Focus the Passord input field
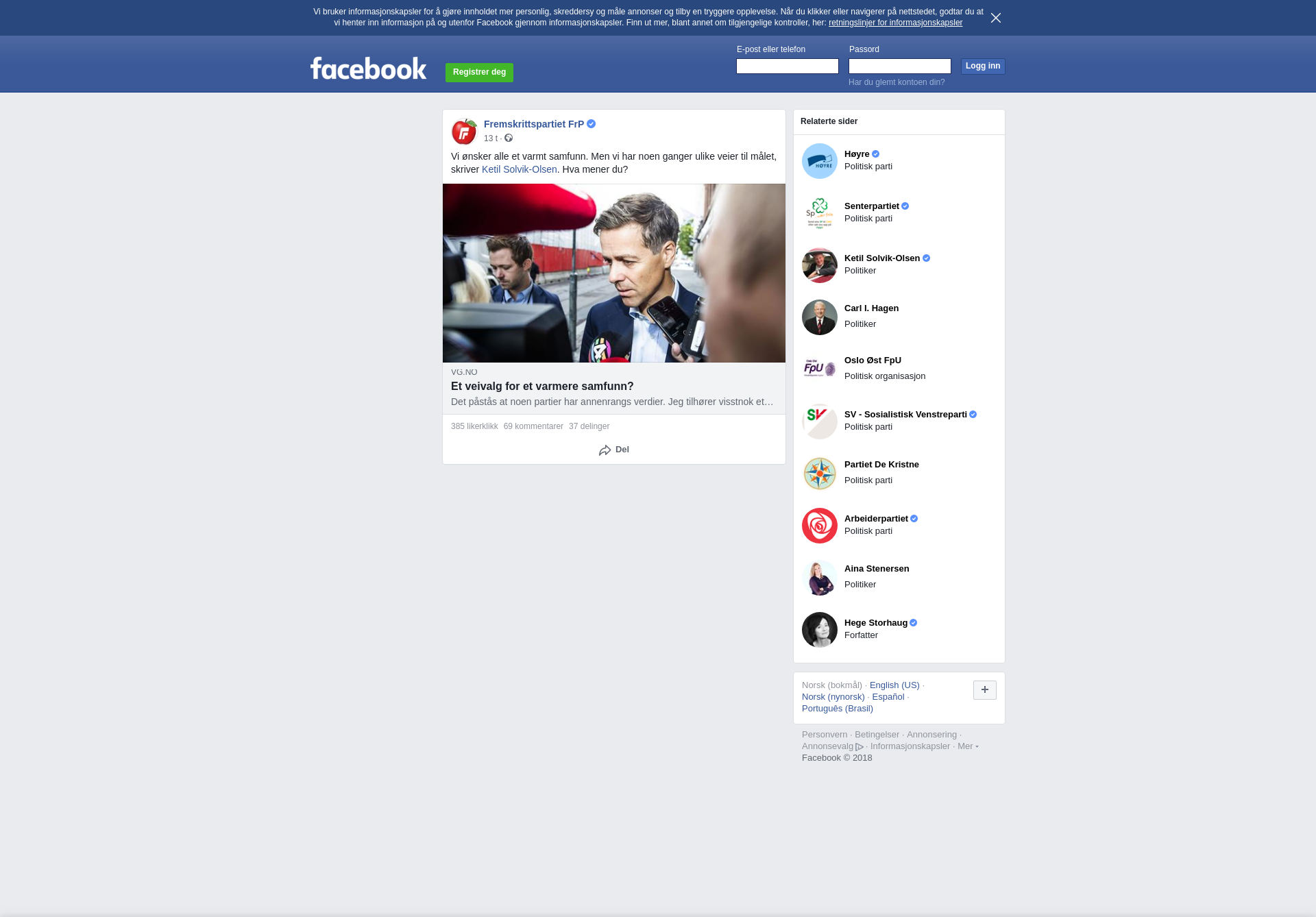 (900, 66)
